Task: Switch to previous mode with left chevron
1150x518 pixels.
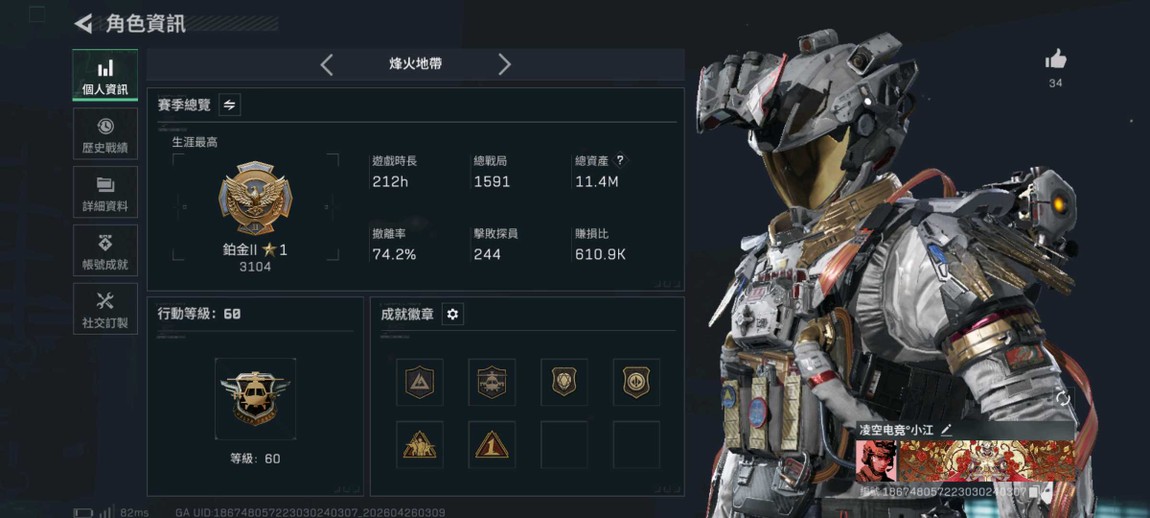Action: pos(327,65)
